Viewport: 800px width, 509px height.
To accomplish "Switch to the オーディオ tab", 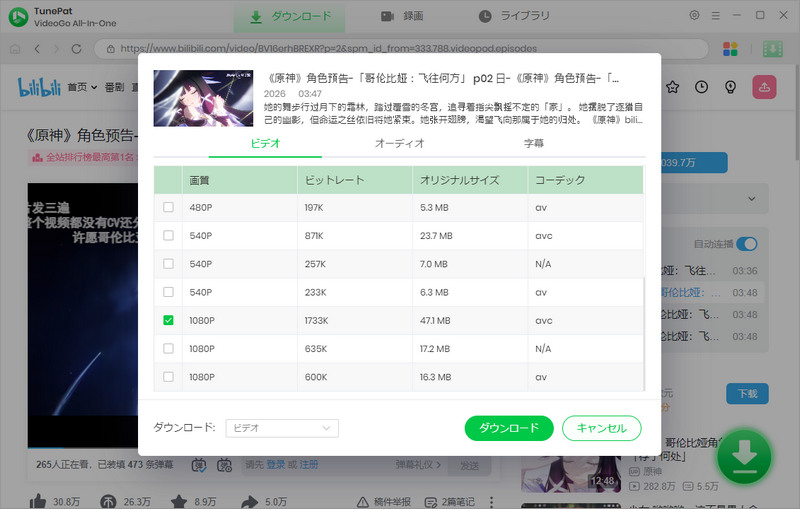I will (399, 143).
